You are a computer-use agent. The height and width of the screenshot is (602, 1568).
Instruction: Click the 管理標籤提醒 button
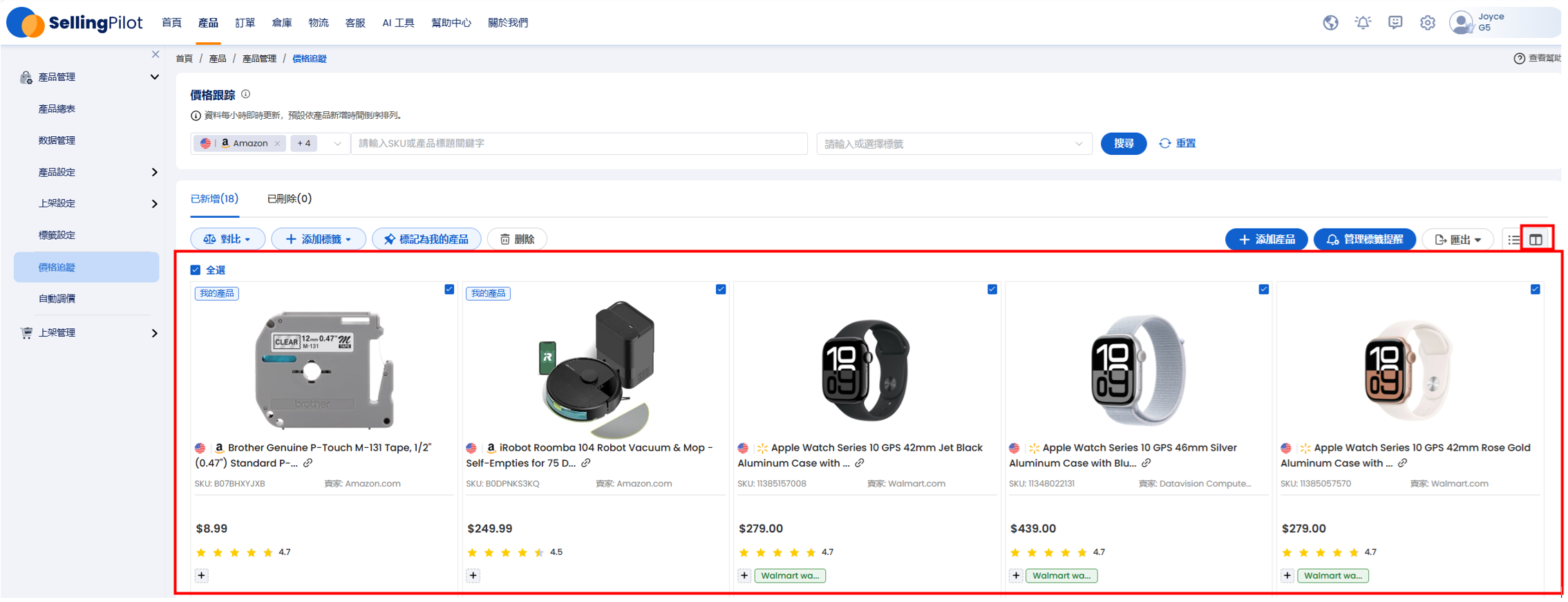1364,239
